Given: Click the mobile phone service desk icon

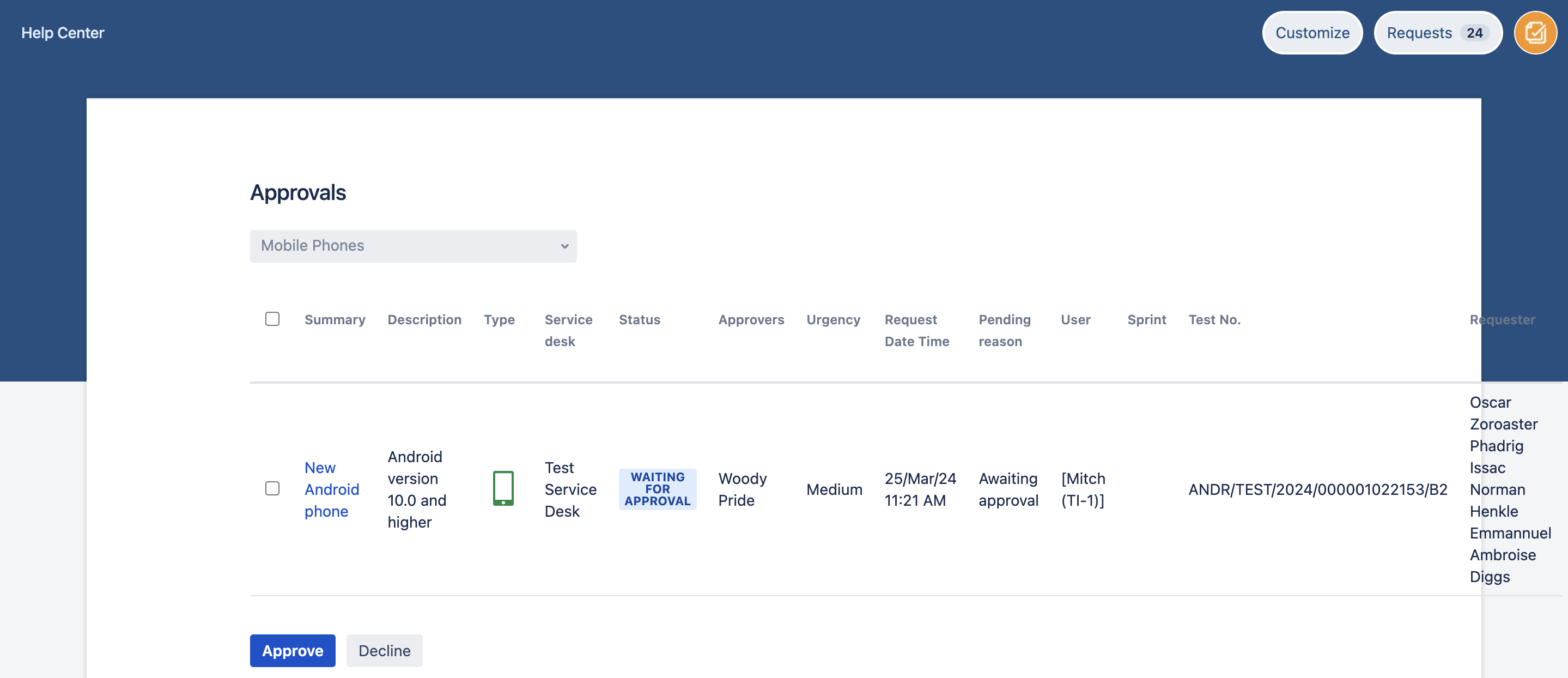Looking at the screenshot, I should click(503, 489).
